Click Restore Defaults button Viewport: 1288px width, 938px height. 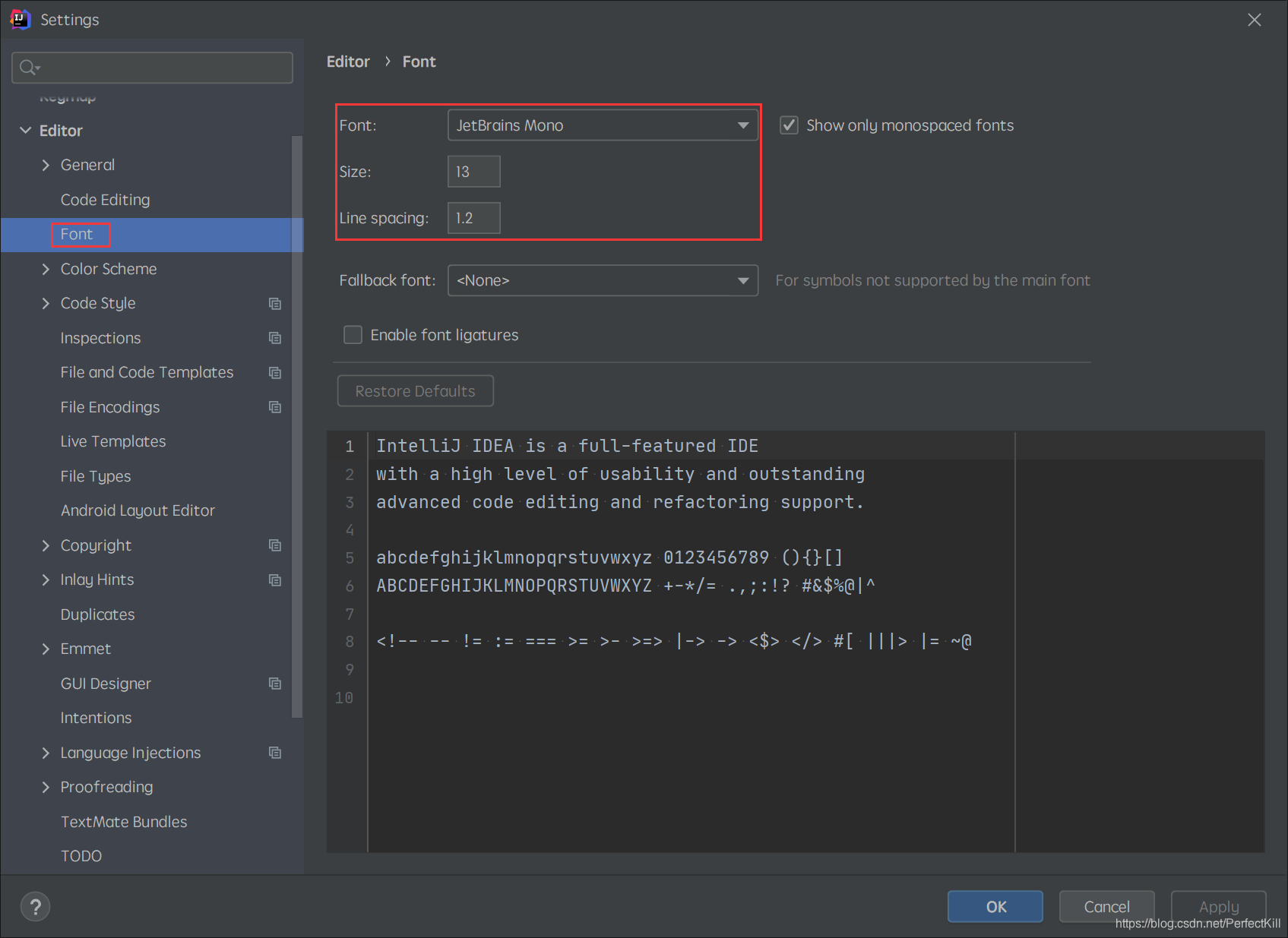point(415,391)
